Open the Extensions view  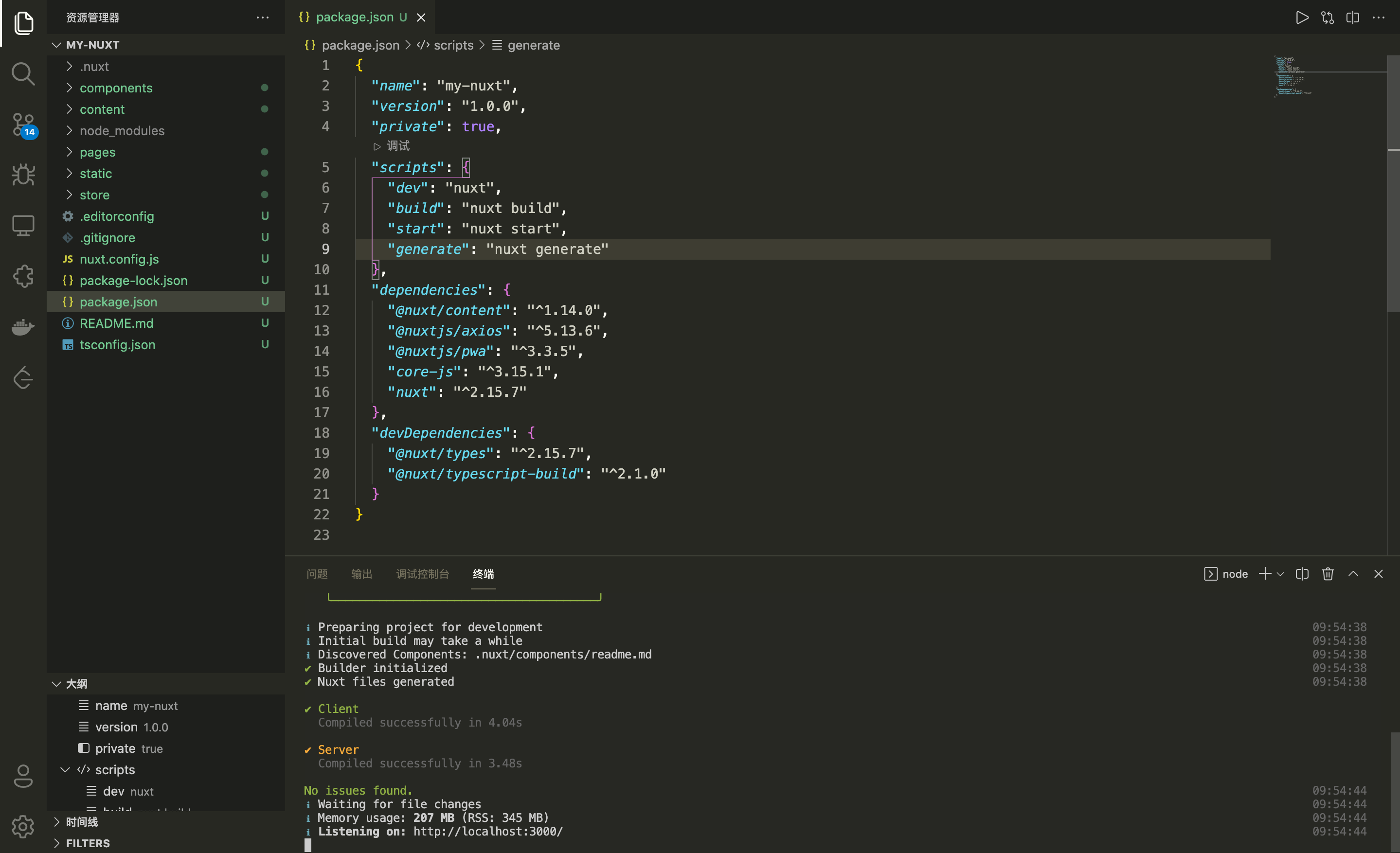23,277
